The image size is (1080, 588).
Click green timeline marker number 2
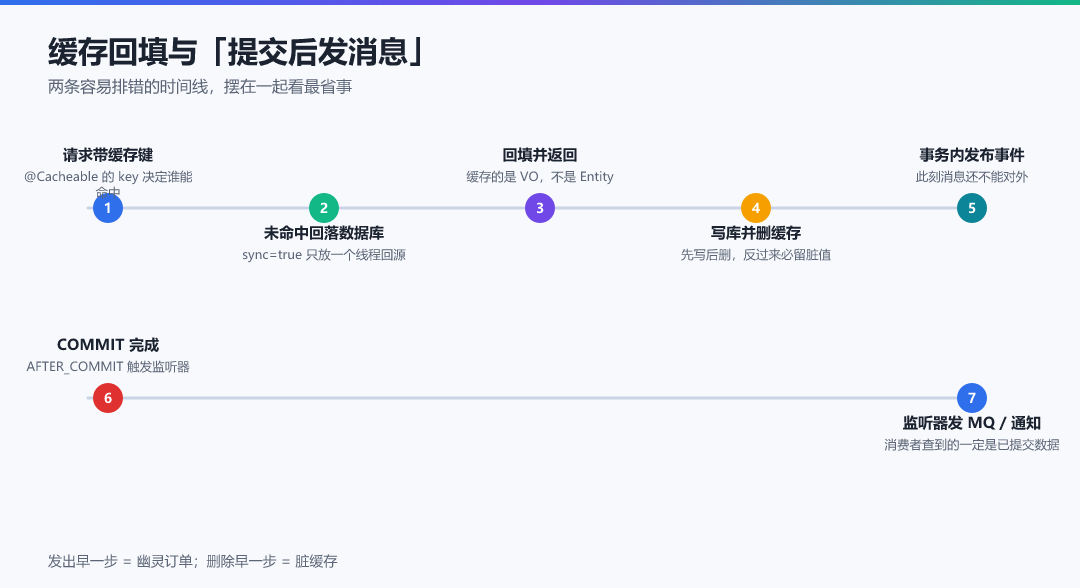[x=324, y=208]
